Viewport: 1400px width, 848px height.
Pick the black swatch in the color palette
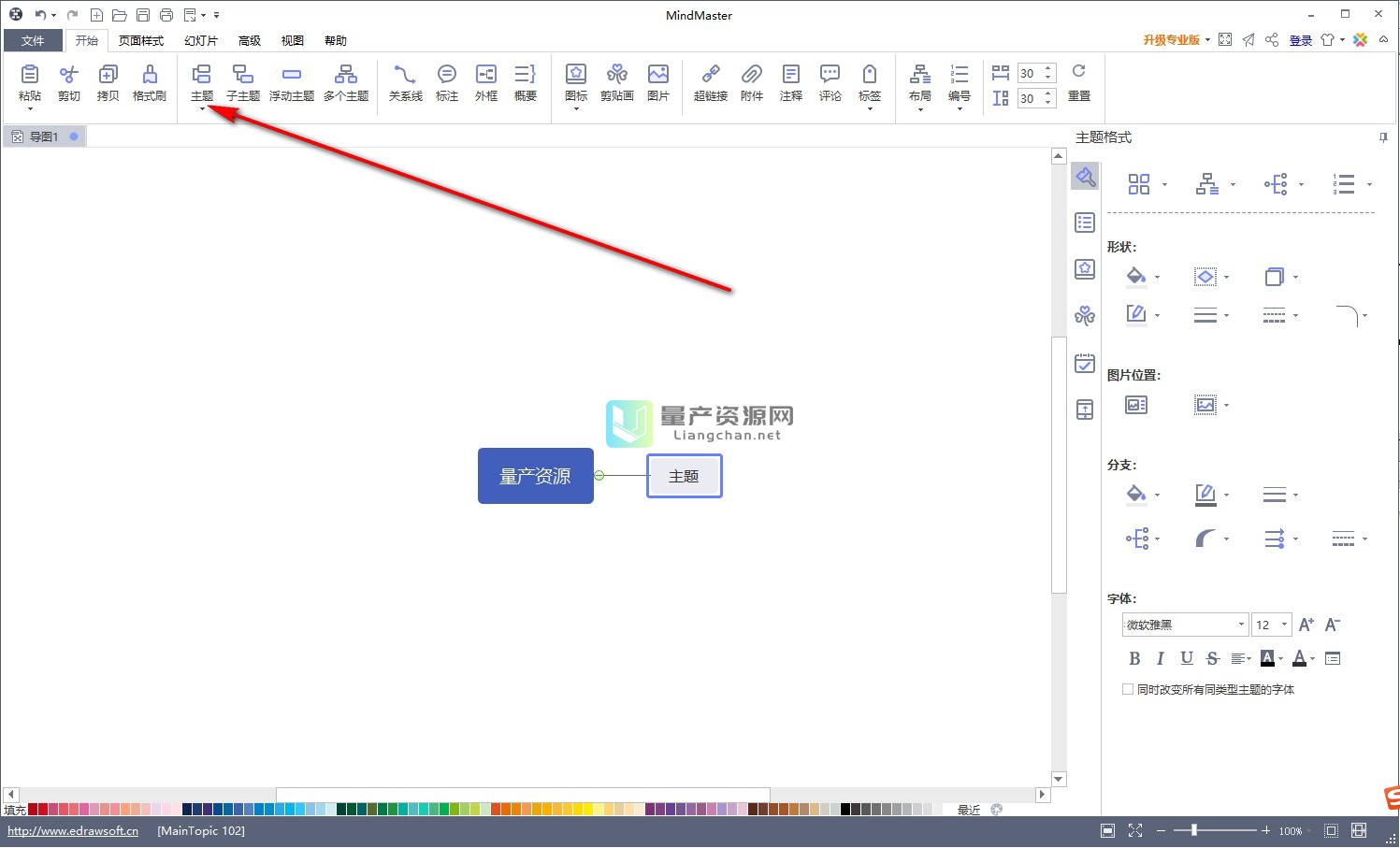pyautogui.click(x=846, y=810)
